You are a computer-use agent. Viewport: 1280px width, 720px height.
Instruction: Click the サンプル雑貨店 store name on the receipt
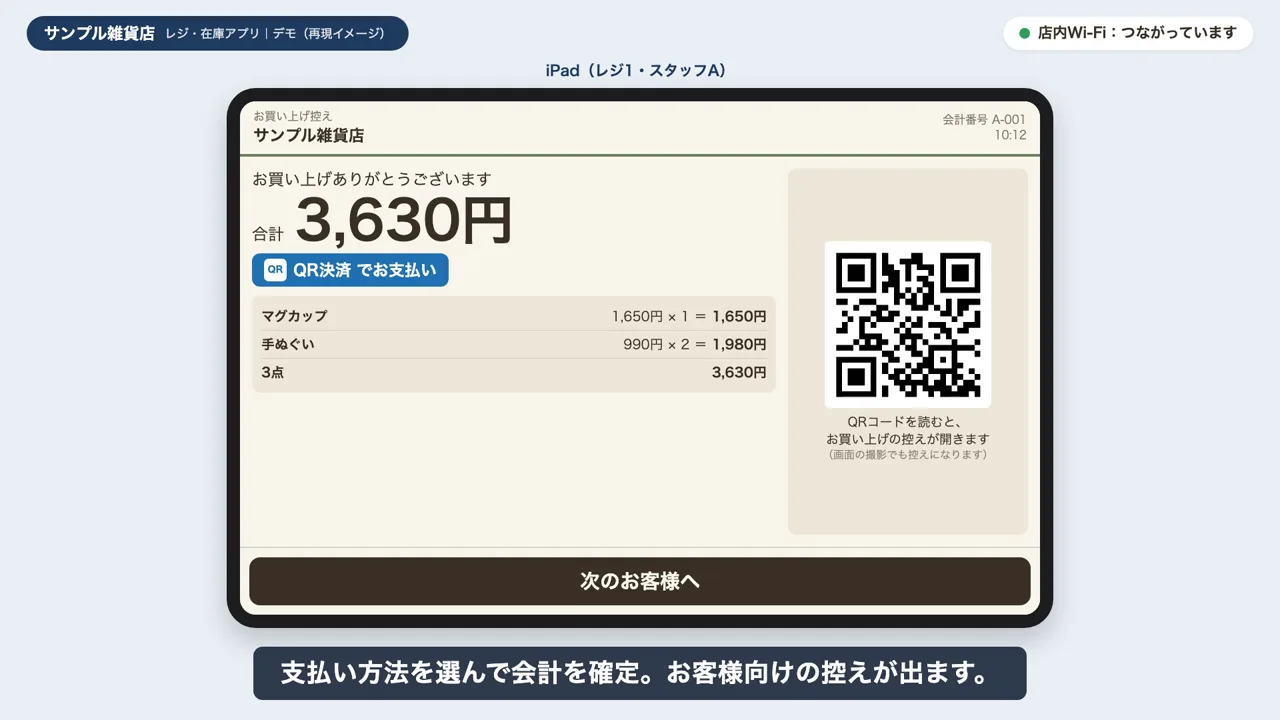pos(308,135)
